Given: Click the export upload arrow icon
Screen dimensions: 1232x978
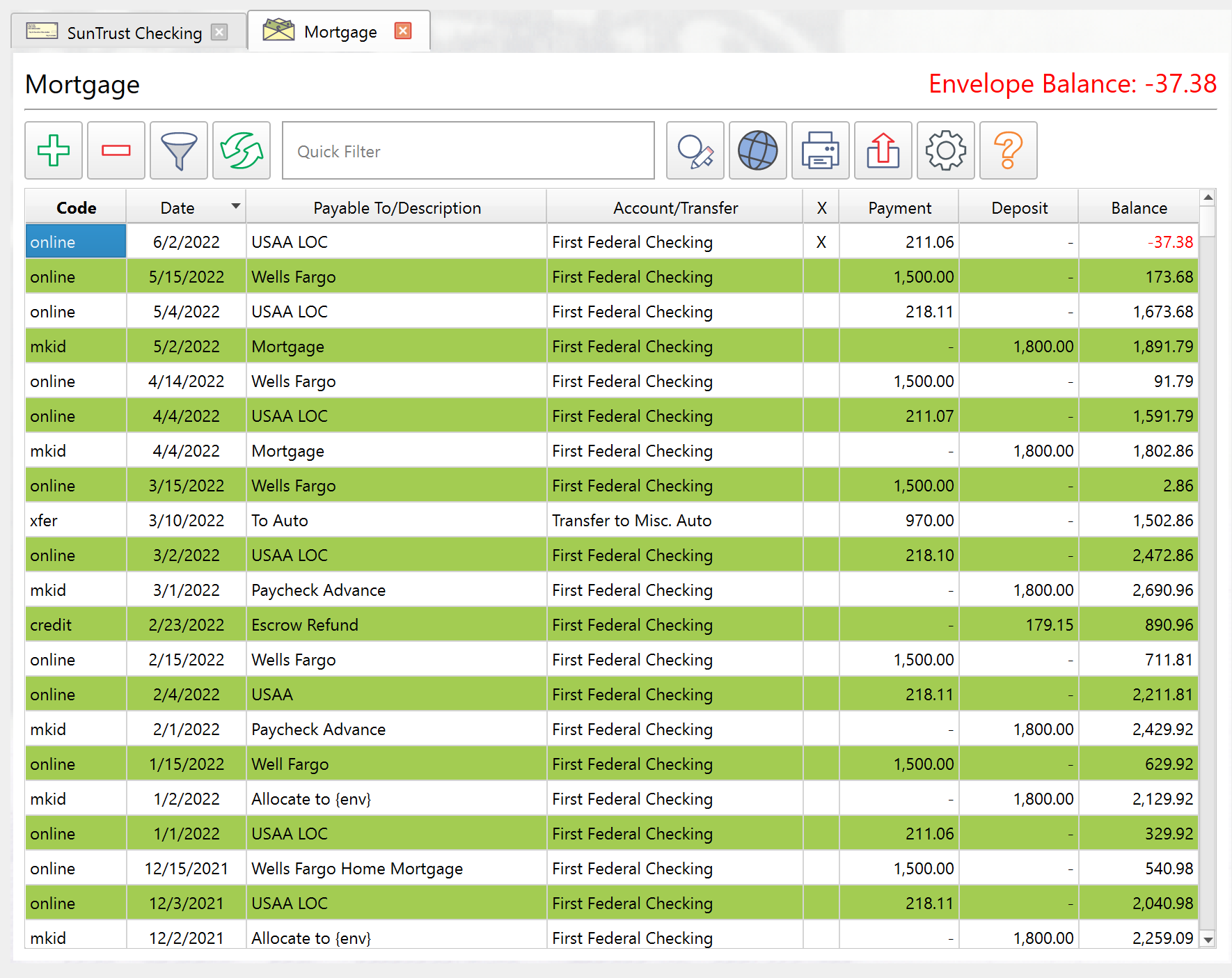Looking at the screenshot, I should (x=883, y=150).
